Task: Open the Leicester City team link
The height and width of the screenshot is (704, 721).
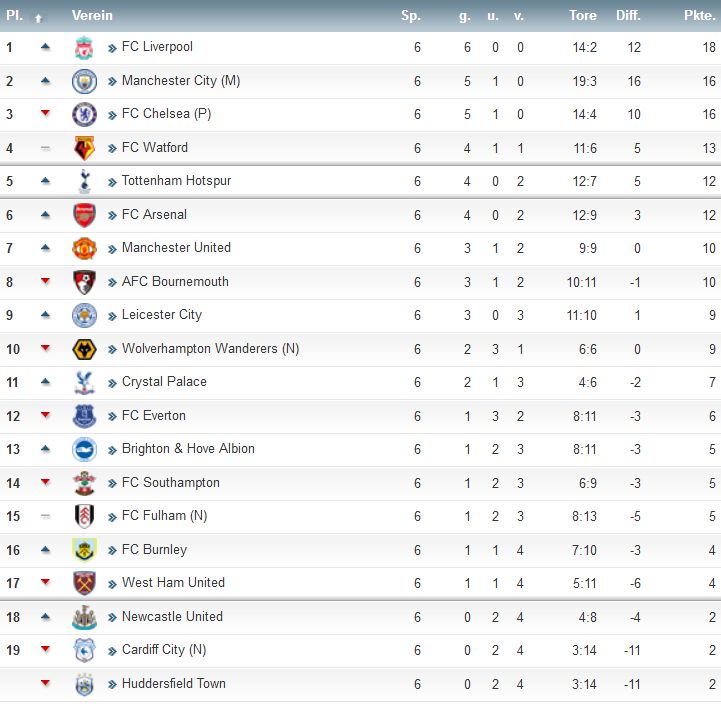Action: click(x=162, y=315)
